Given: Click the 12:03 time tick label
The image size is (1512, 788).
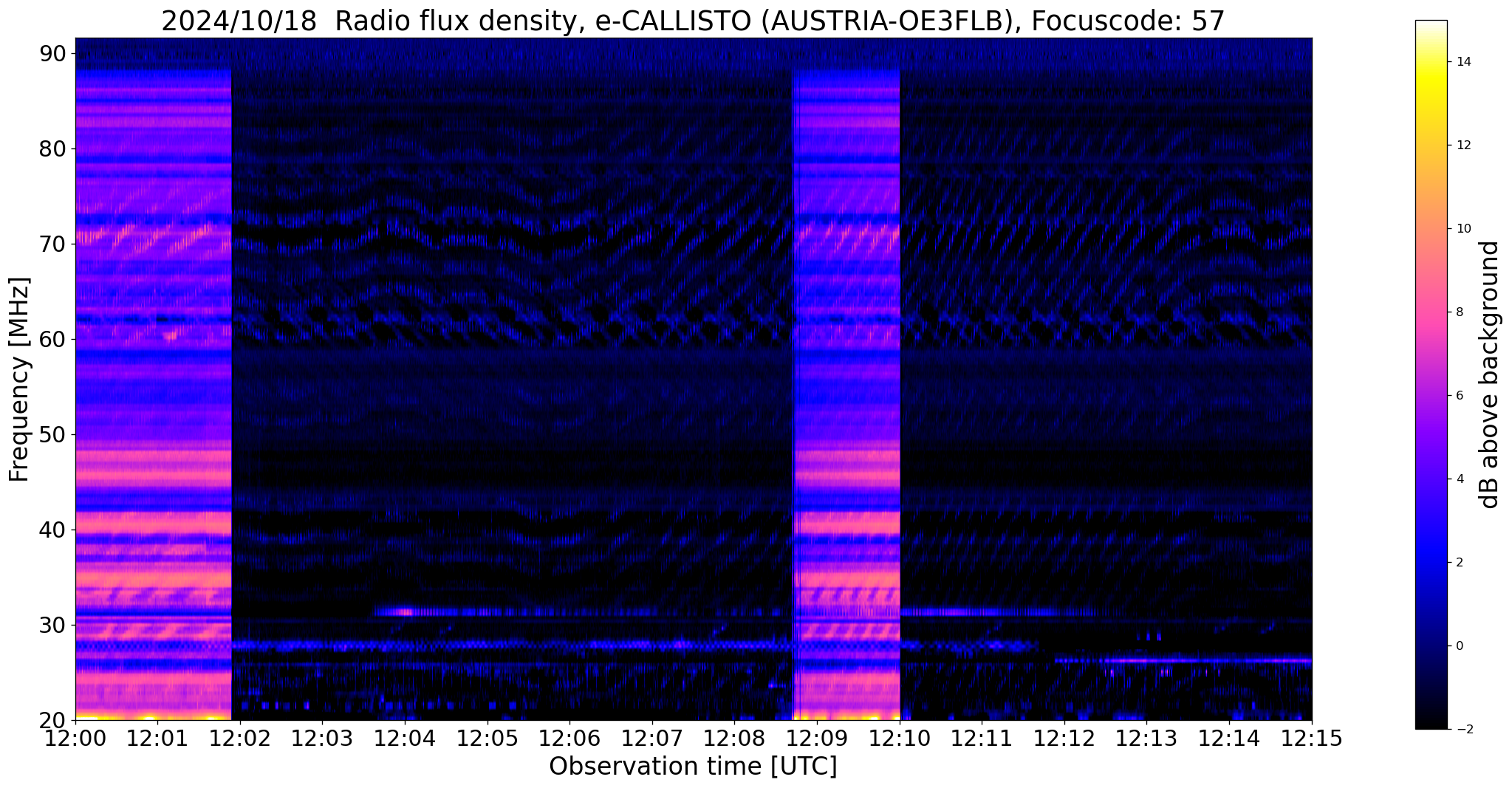Looking at the screenshot, I should (x=322, y=738).
